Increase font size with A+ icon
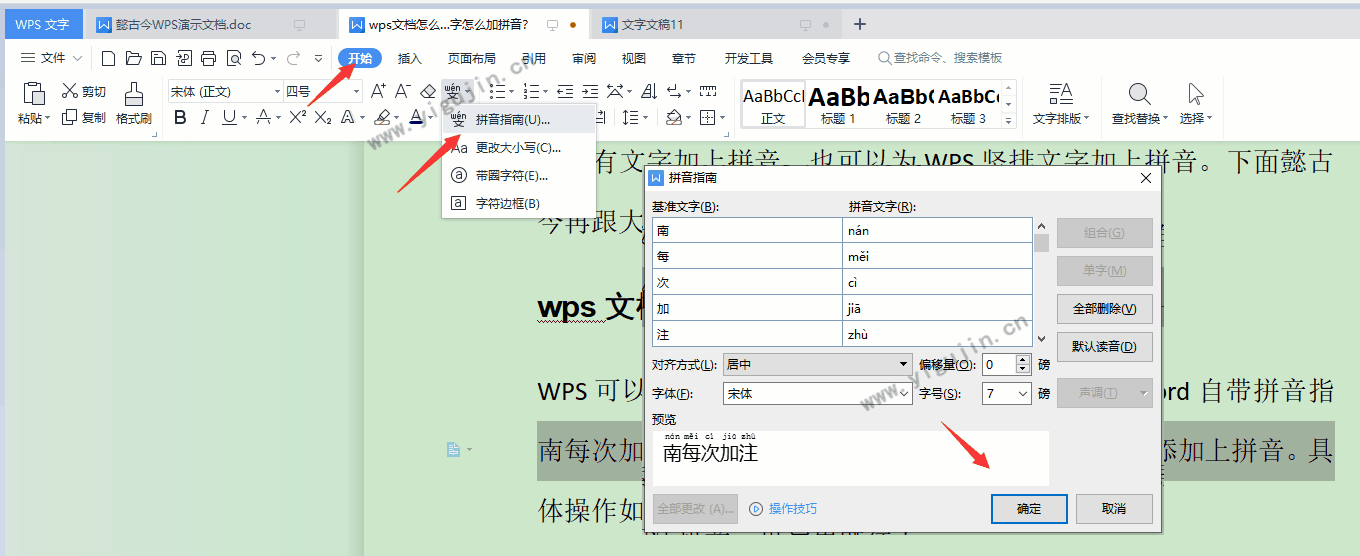This screenshot has width=1360, height=556. 378,91
